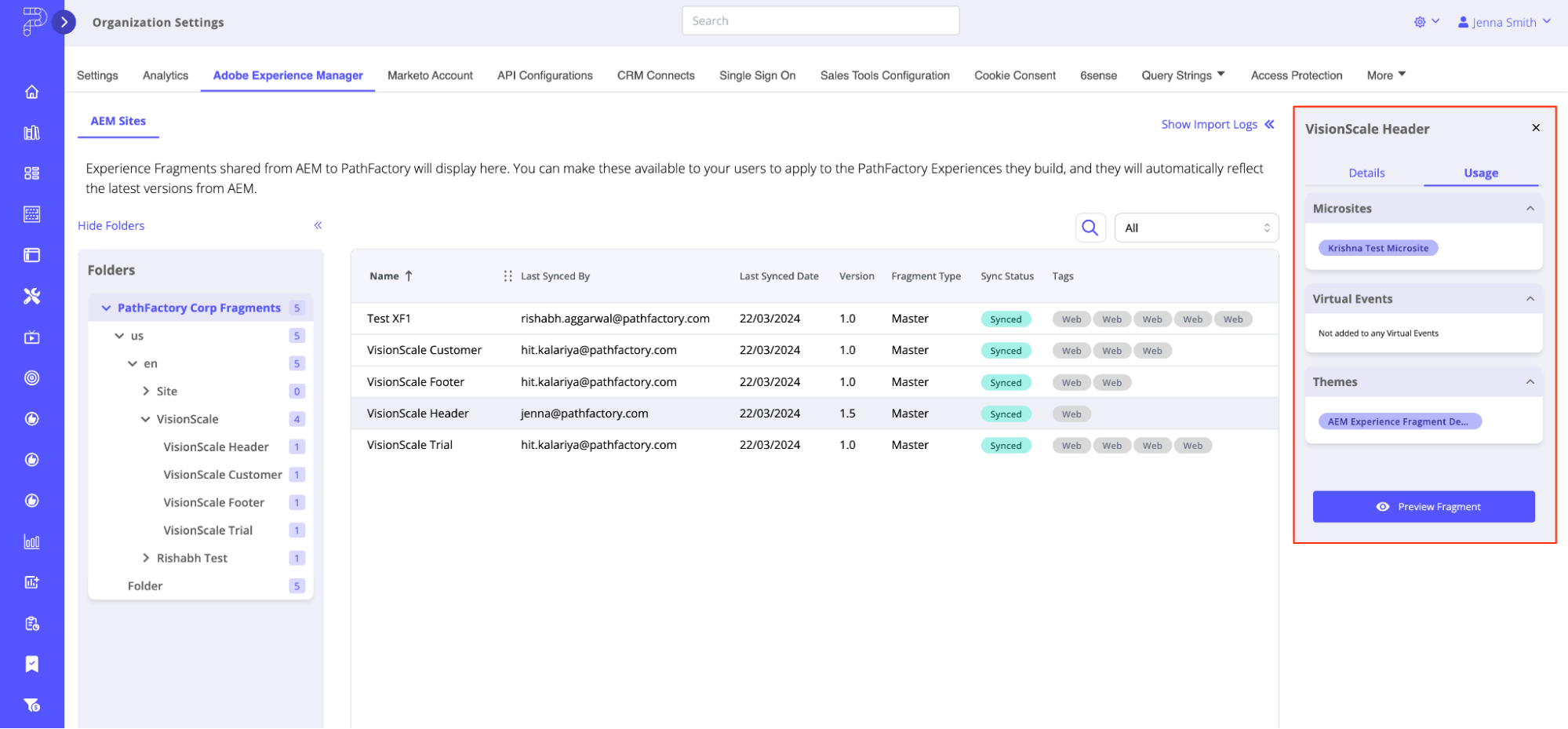Open the All filter dropdown
This screenshot has height=729, width=1568.
click(1195, 228)
